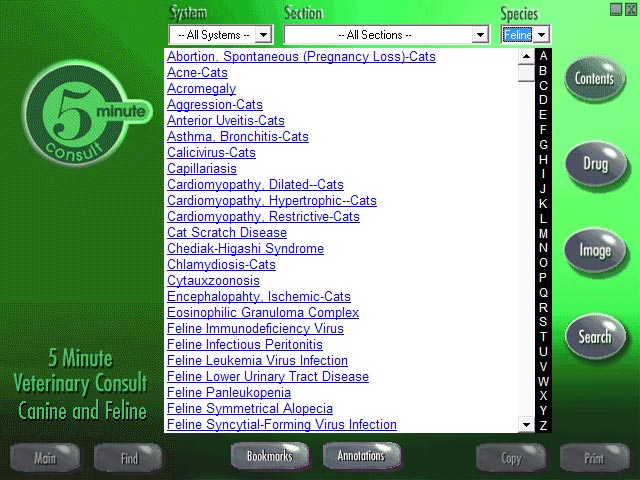Jump to letter M in index

pyautogui.click(x=543, y=233)
